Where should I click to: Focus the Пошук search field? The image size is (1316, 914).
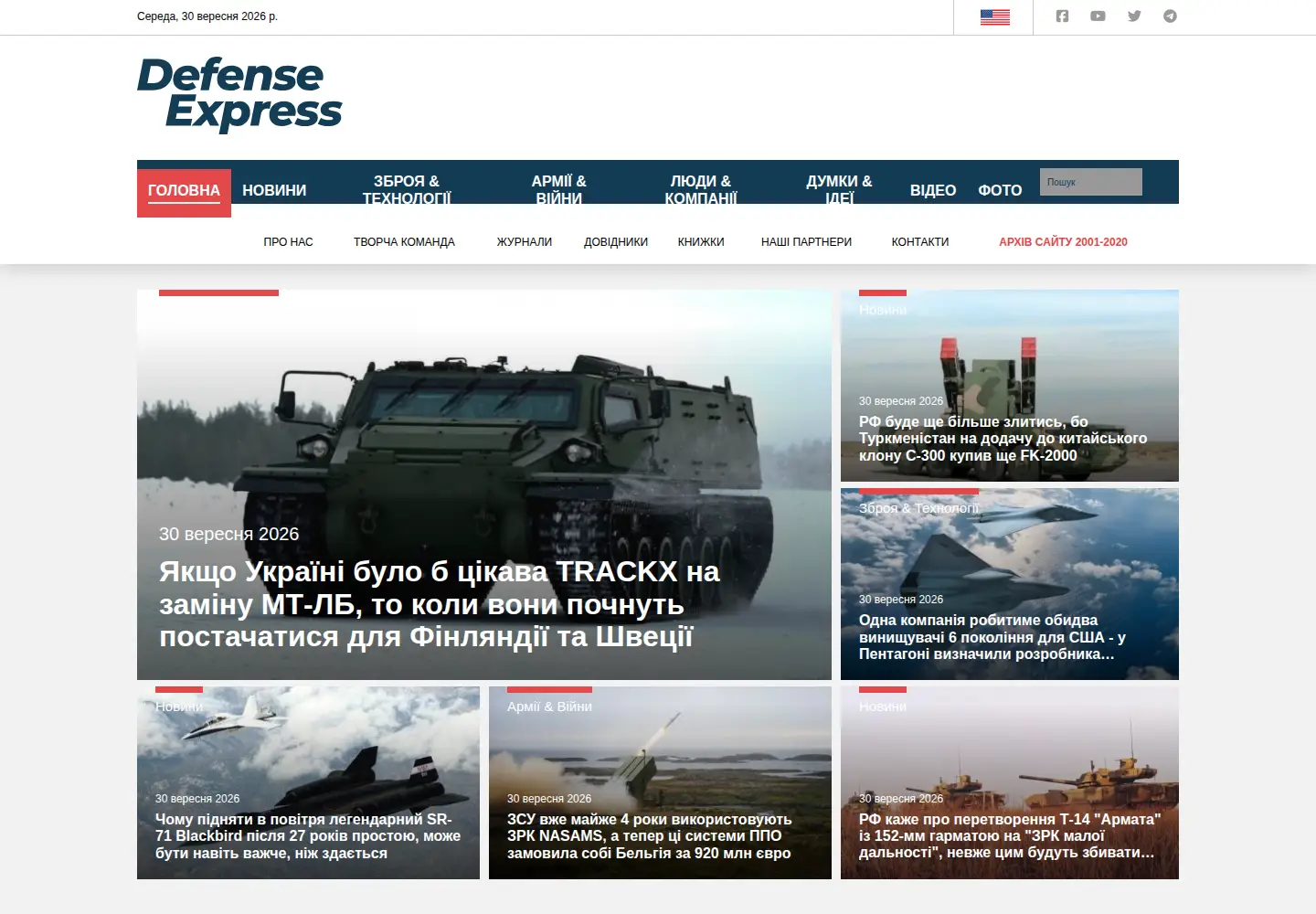coord(1091,182)
